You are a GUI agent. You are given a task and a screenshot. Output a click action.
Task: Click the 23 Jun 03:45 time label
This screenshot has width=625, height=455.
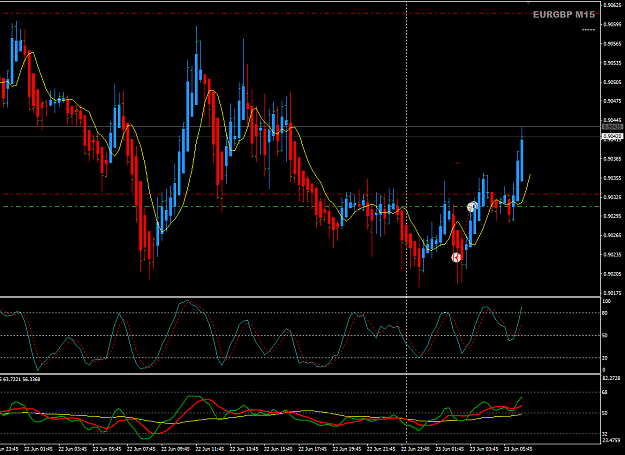(x=484, y=449)
